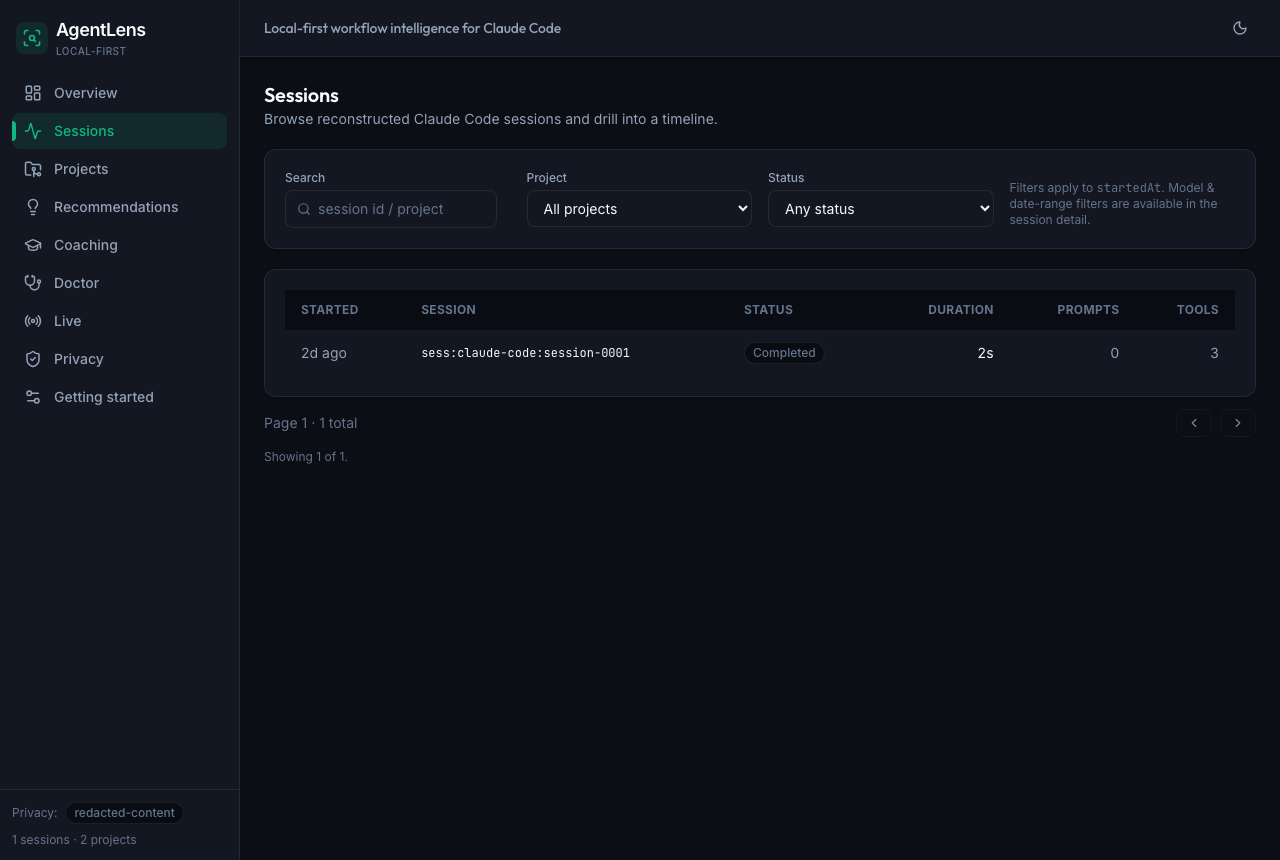1280x860 pixels.
Task: Focus the session id / project search field
Action: (x=391, y=209)
